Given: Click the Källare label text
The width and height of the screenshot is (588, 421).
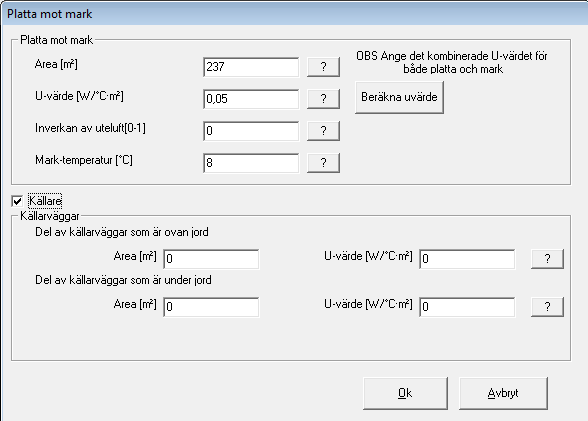Looking at the screenshot, I should pyautogui.click(x=45, y=201).
